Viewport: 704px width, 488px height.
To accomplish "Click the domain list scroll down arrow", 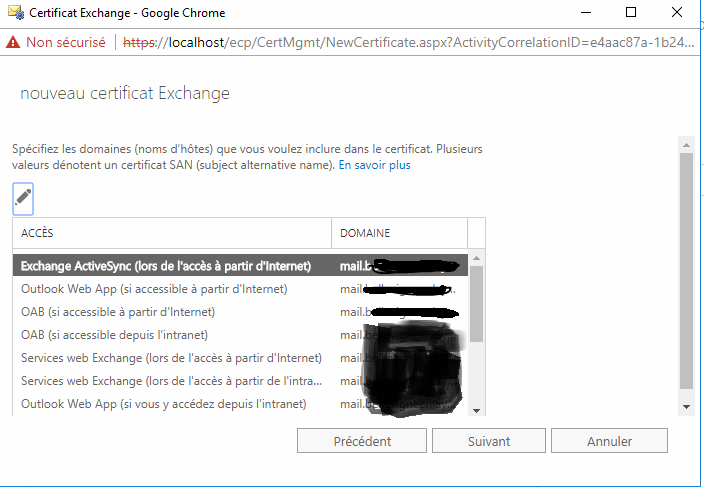I will point(476,410).
